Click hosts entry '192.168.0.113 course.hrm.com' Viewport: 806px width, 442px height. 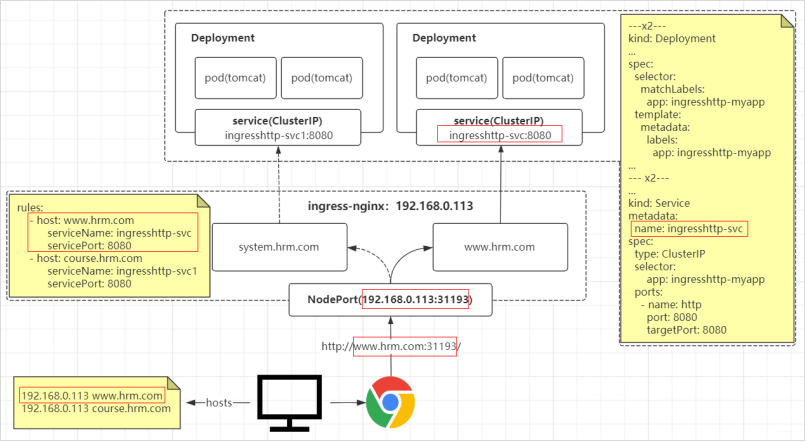pyautogui.click(x=96, y=409)
